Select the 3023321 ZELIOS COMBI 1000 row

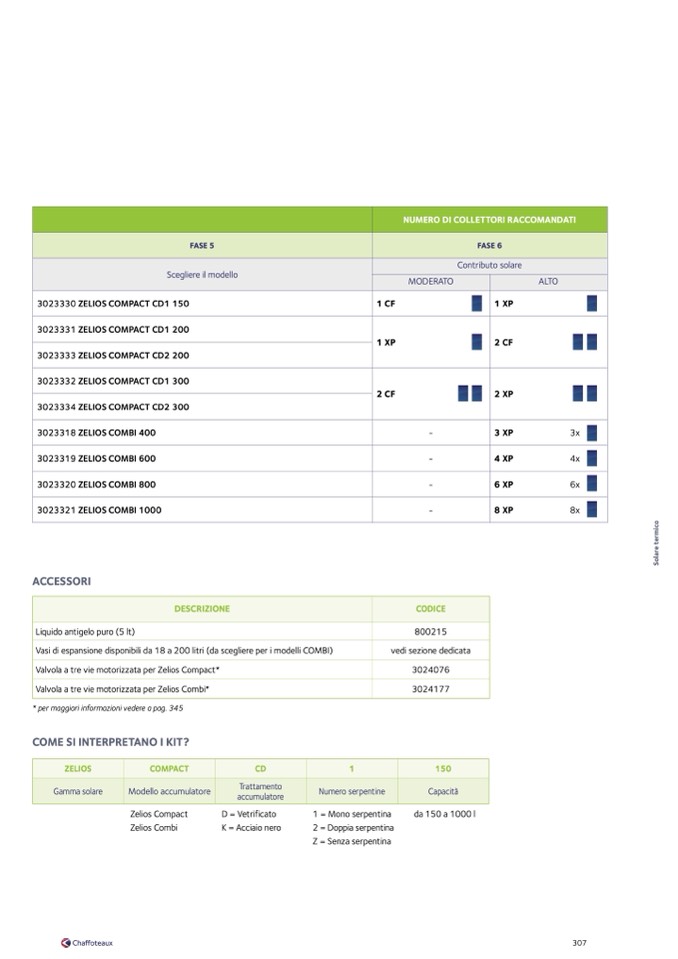pyautogui.click(x=99, y=510)
